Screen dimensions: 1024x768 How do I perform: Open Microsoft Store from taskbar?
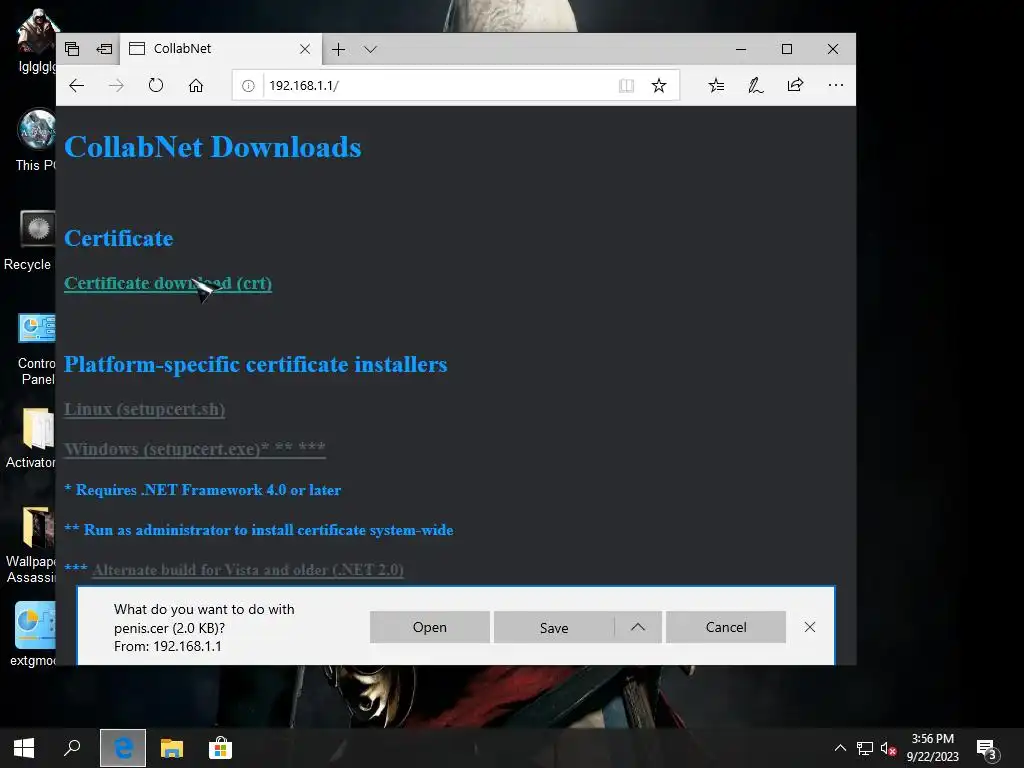coord(220,748)
